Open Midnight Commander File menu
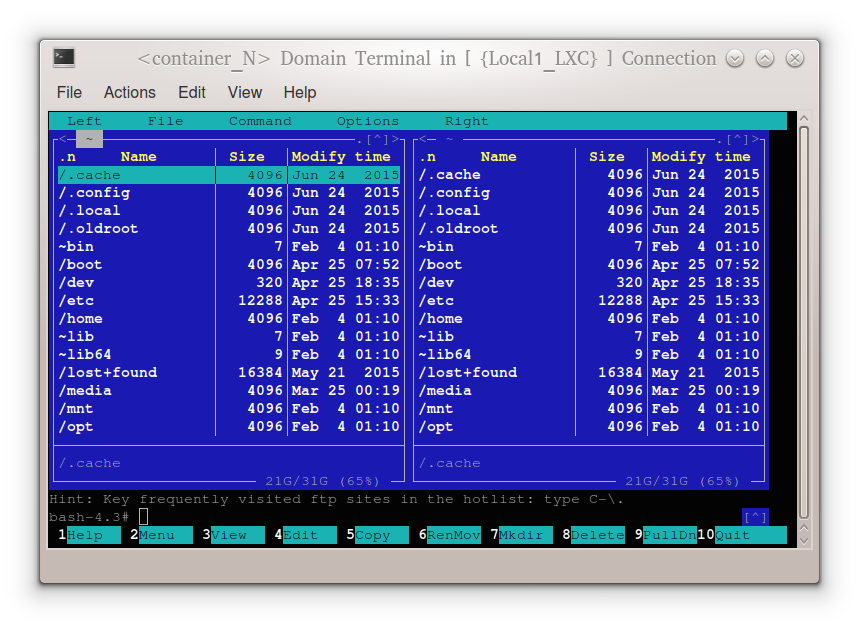859x623 pixels. [x=165, y=121]
